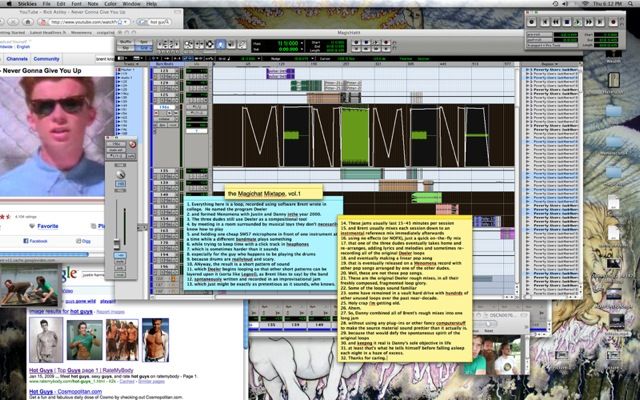
Task: Click the Spotlight search icon
Action: click(x=632, y=4)
